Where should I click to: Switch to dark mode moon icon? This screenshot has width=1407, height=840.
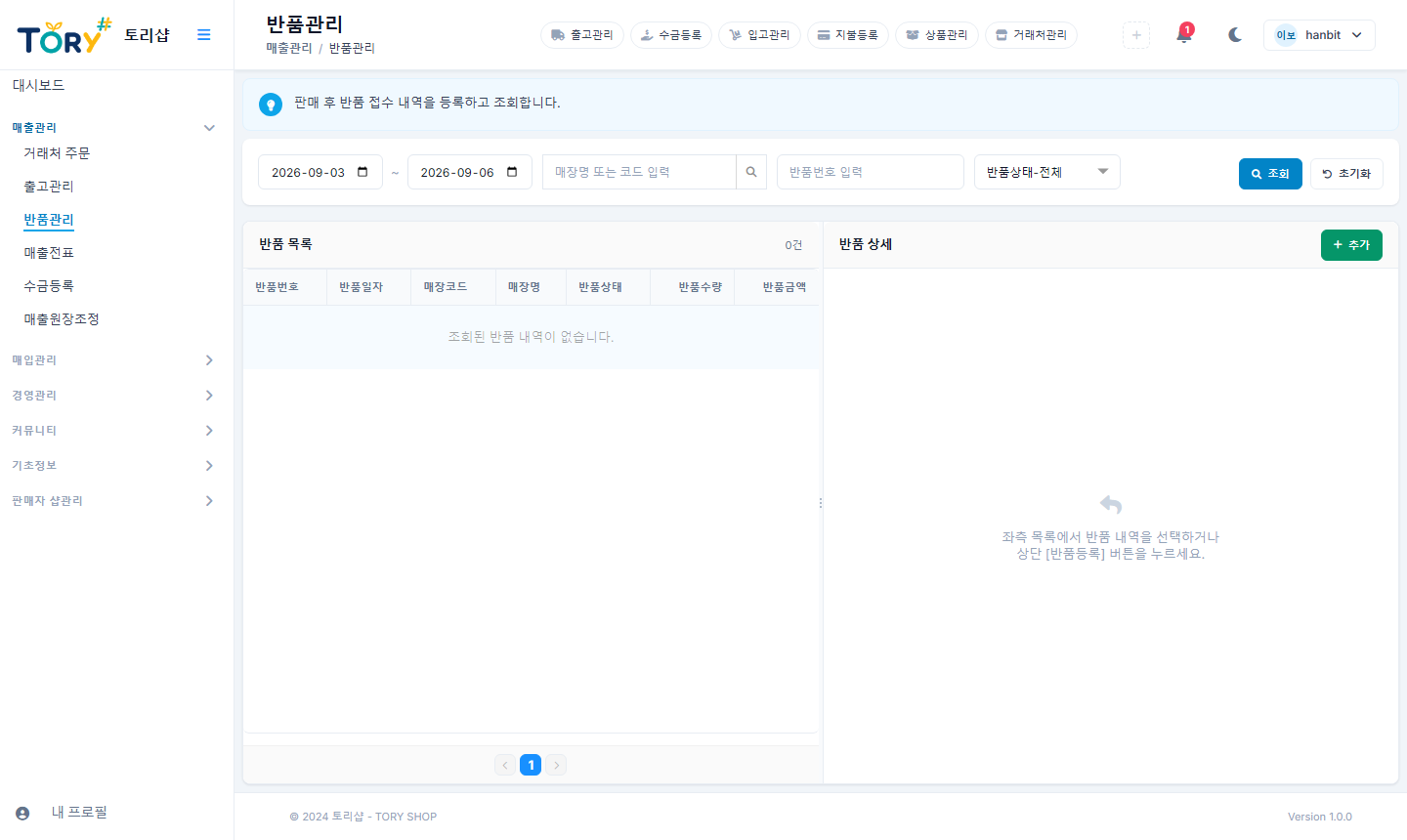tap(1235, 35)
